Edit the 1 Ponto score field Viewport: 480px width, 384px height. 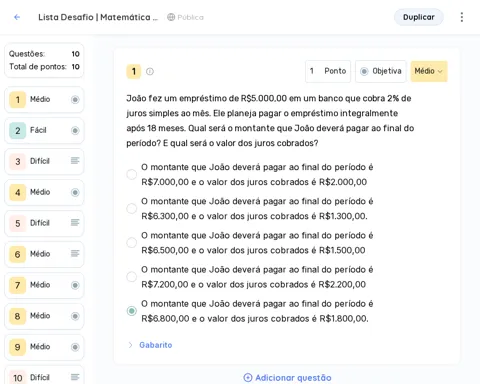coord(328,71)
